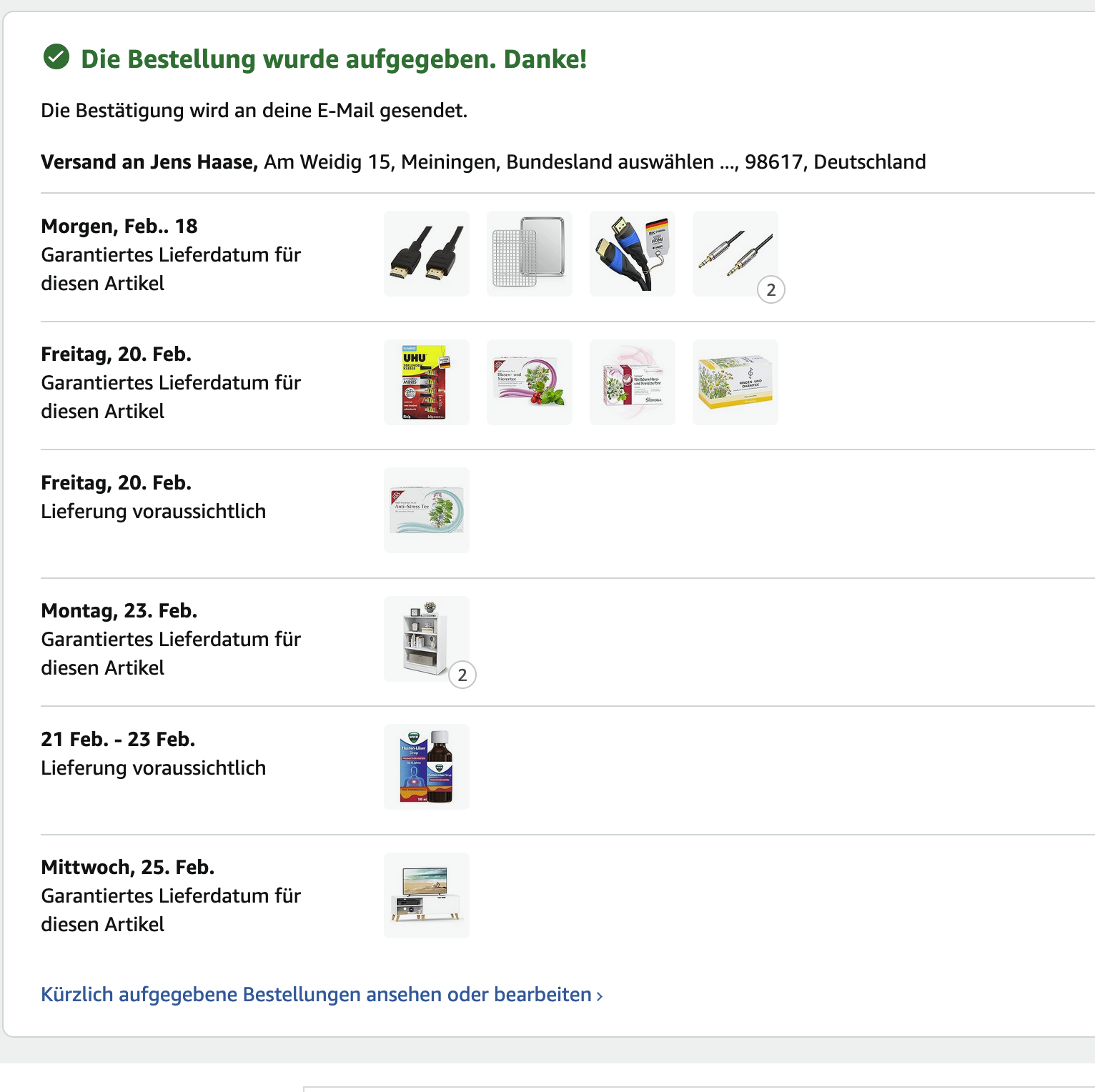Open Kürzlich aufgegebene Bestellungen ansehen link
This screenshot has height=1092, width=1095.
point(322,995)
